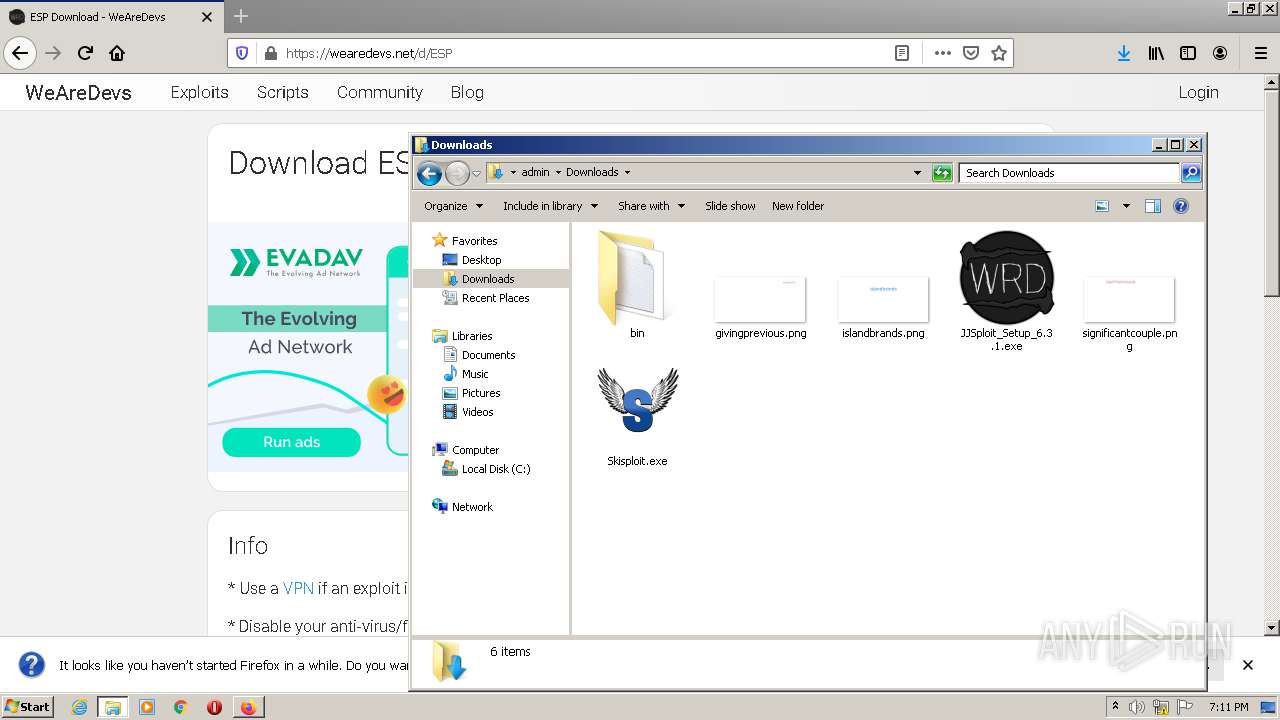
Task: Open Documents library
Action: tap(479, 355)
